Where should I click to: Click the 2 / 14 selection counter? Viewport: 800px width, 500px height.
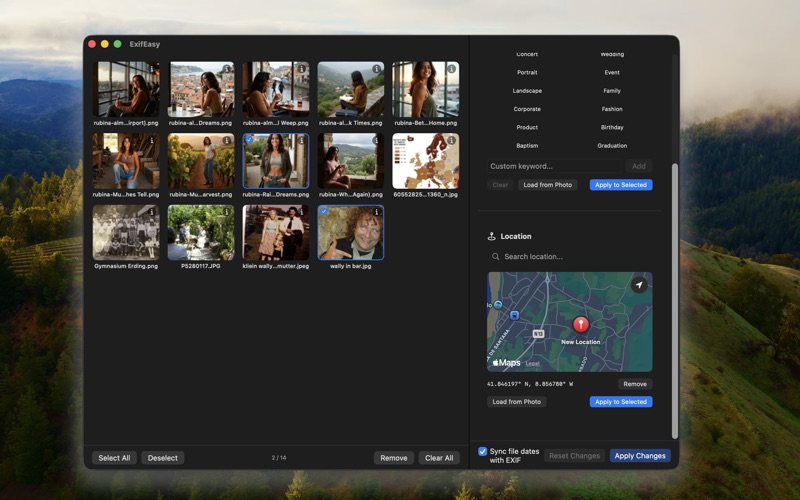coord(279,458)
